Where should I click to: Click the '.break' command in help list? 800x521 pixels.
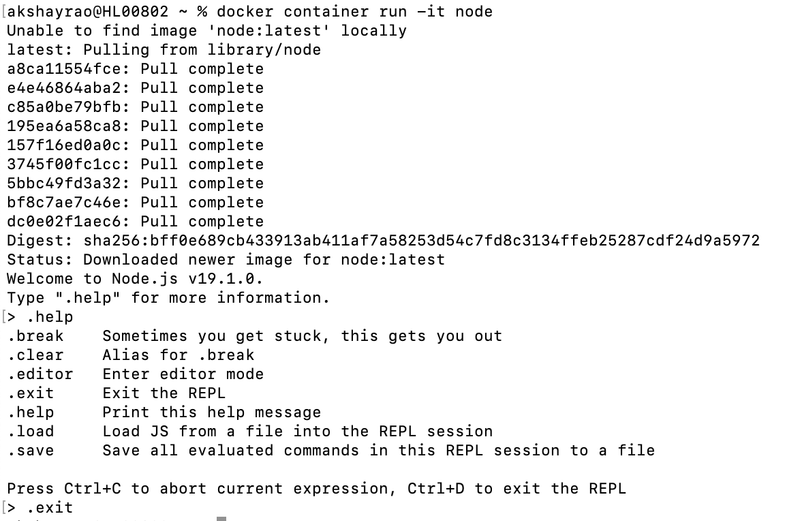(36, 336)
